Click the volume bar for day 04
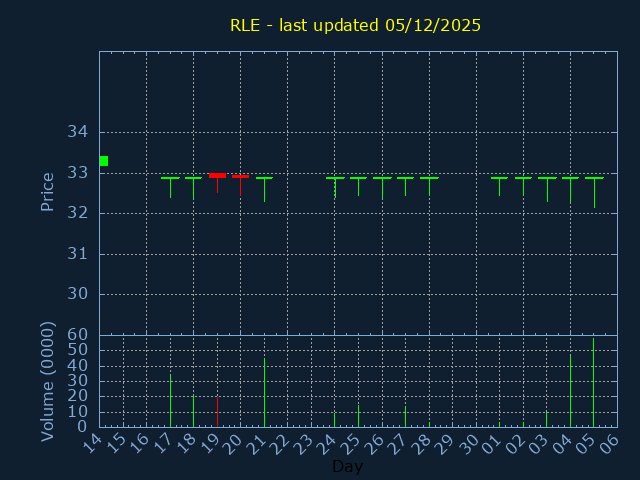 pyautogui.click(x=570, y=391)
